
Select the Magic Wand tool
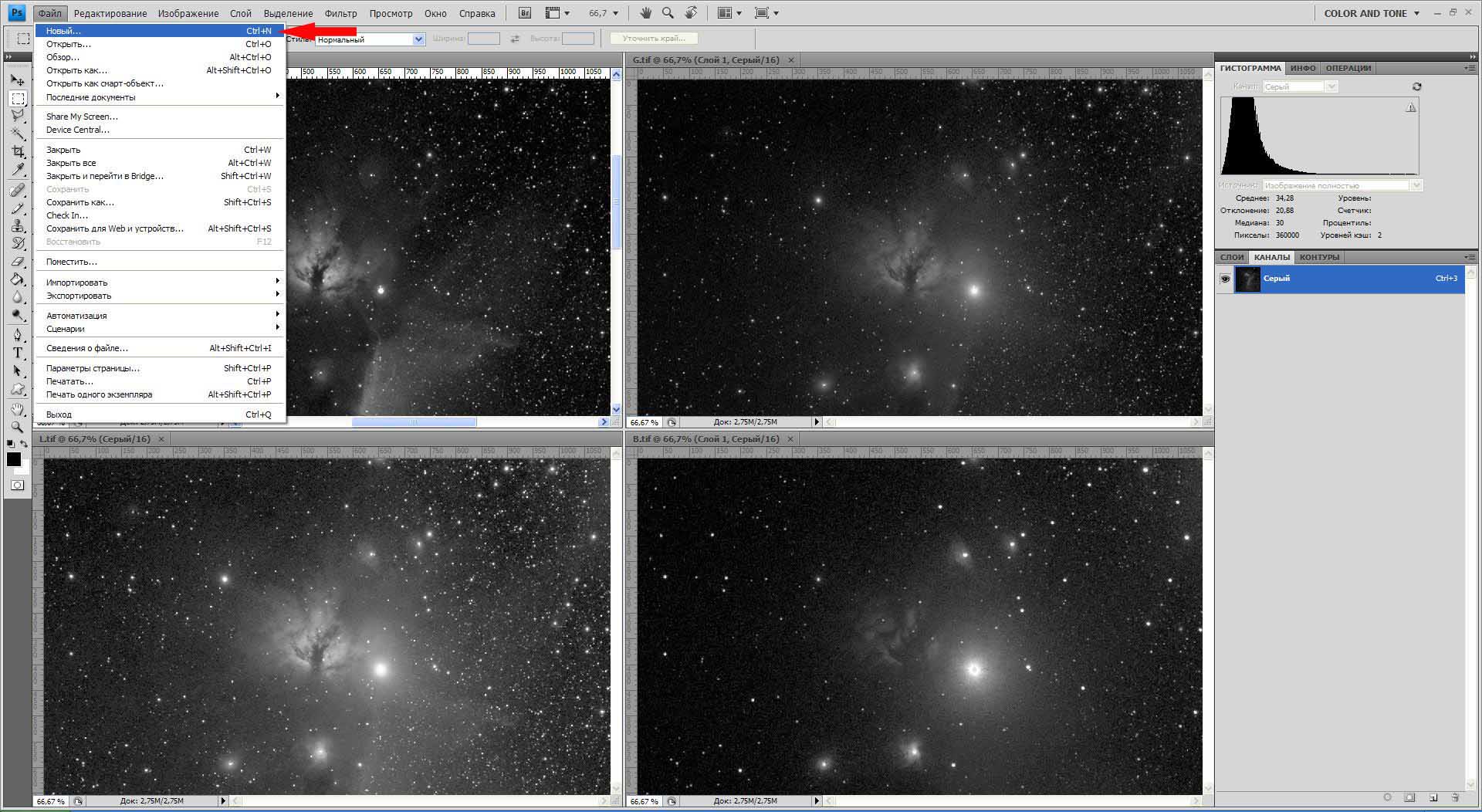click(x=18, y=134)
